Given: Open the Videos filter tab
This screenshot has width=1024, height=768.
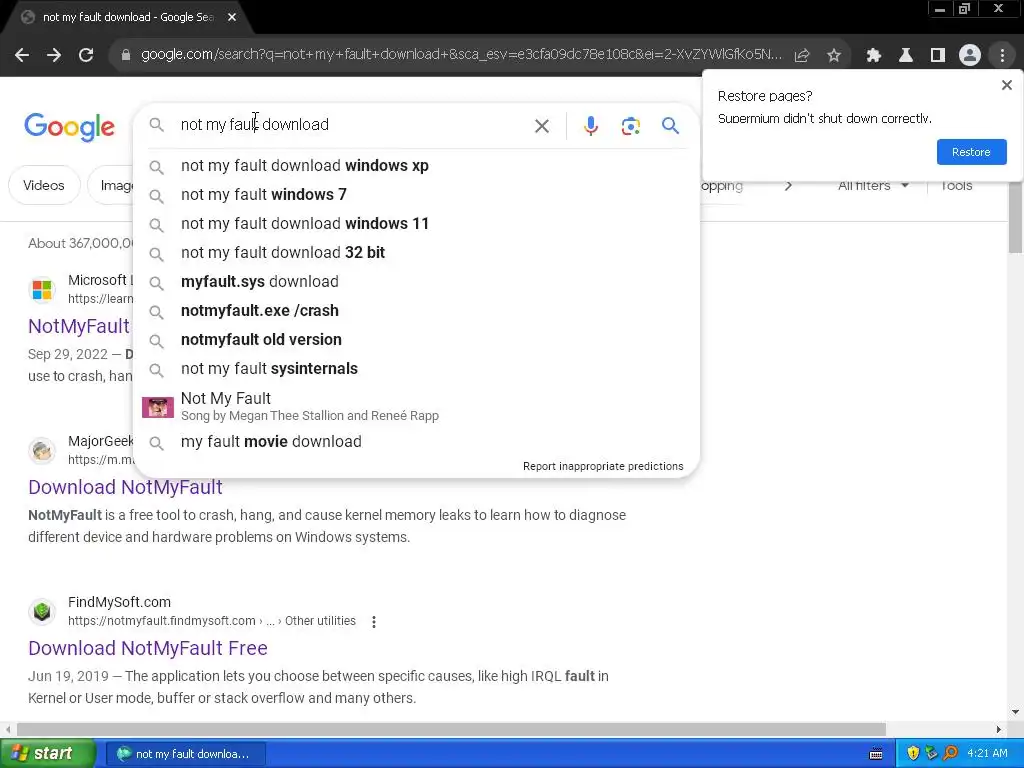Looking at the screenshot, I should (44, 185).
